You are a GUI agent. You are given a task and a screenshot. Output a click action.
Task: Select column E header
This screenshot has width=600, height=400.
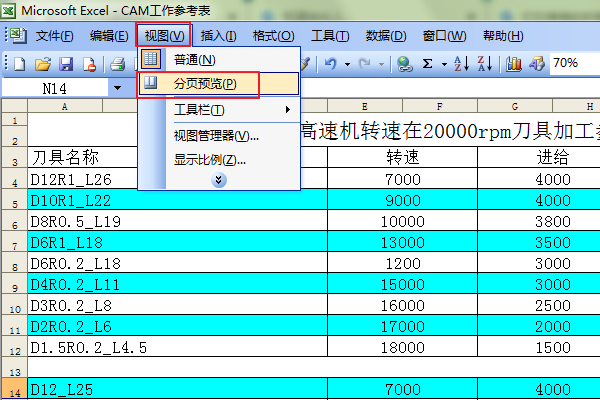(x=365, y=106)
